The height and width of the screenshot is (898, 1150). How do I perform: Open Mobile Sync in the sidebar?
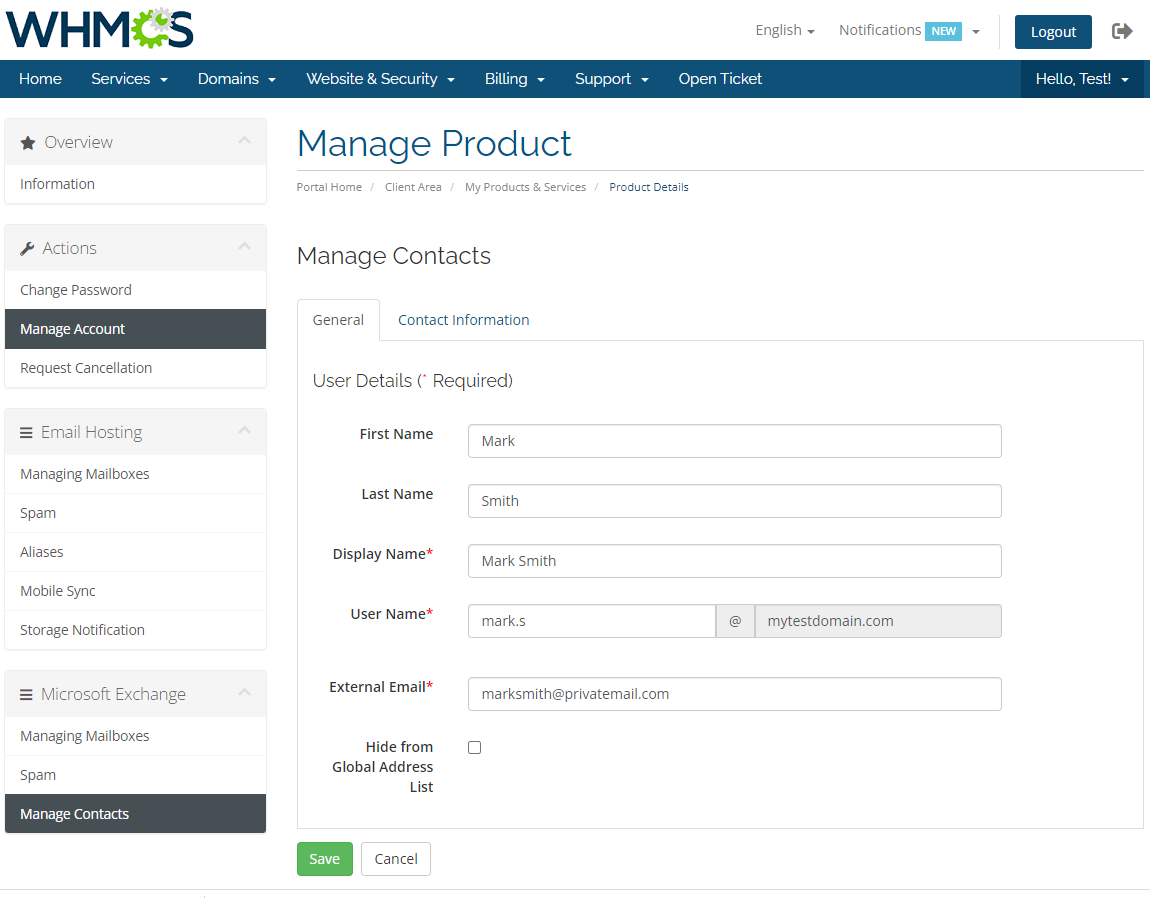pos(135,591)
